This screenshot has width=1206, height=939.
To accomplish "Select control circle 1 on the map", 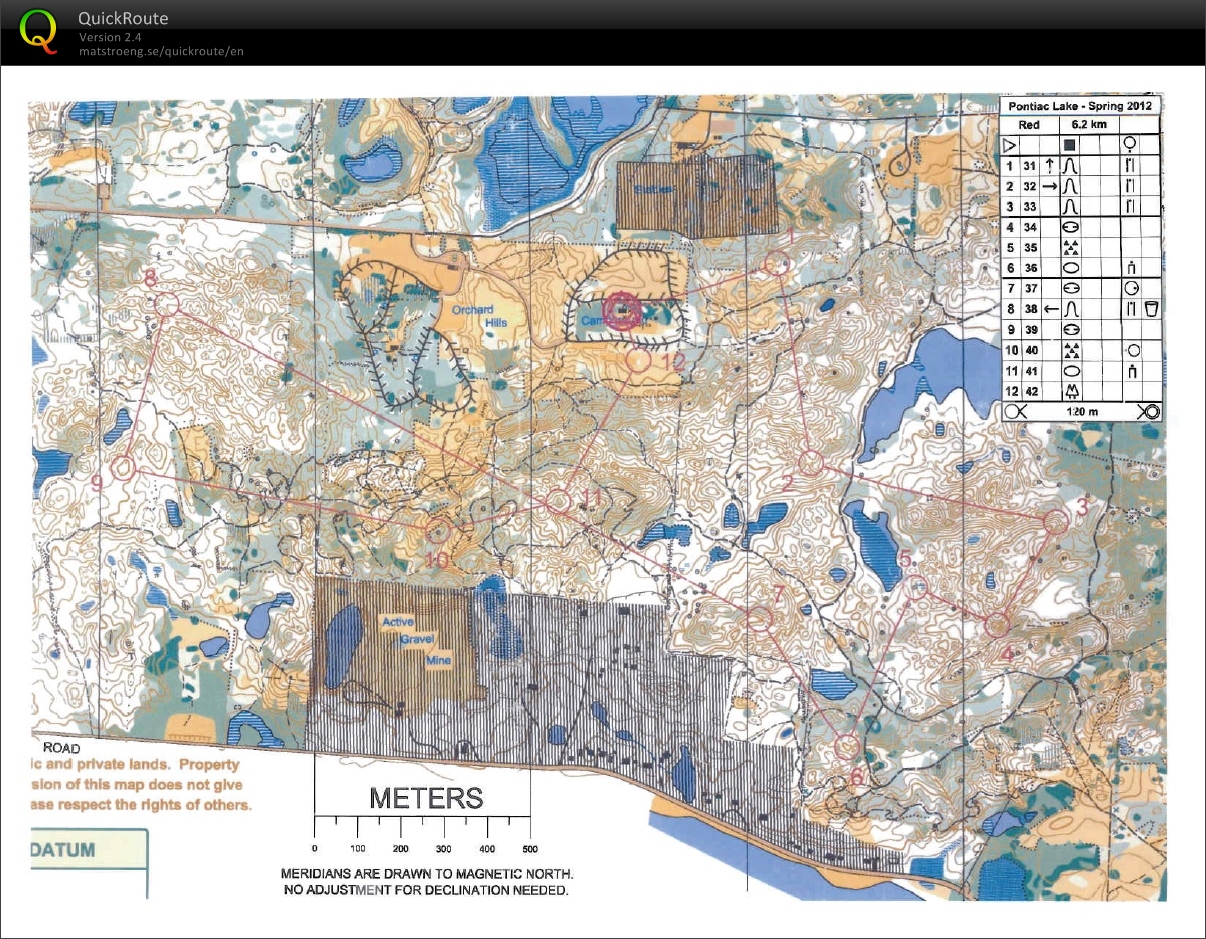I will [x=776, y=264].
